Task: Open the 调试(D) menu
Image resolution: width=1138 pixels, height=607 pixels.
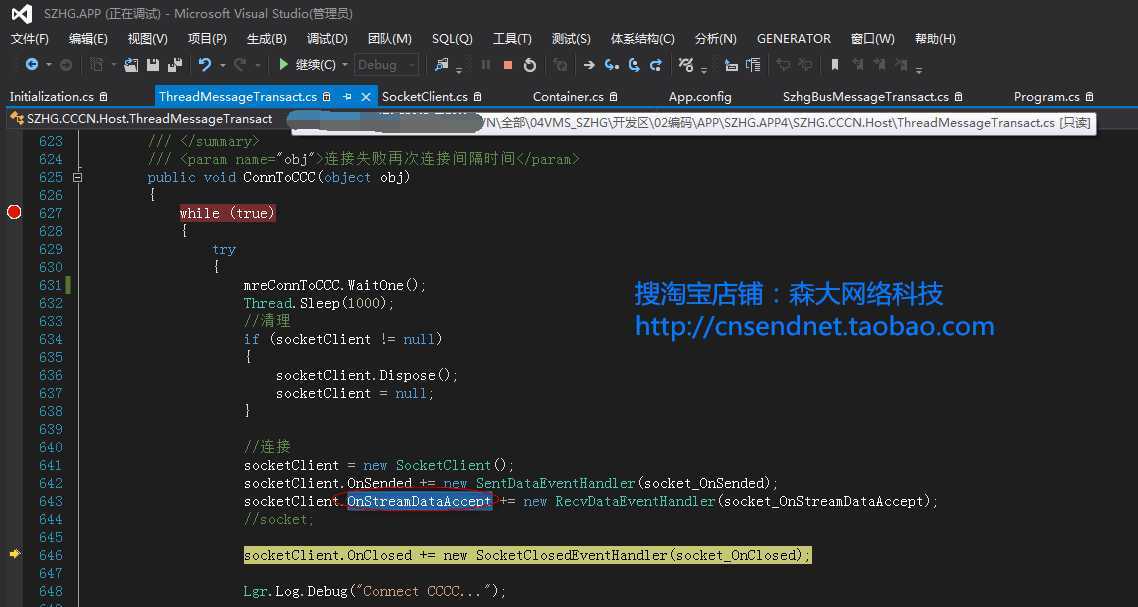Action: pos(327,38)
